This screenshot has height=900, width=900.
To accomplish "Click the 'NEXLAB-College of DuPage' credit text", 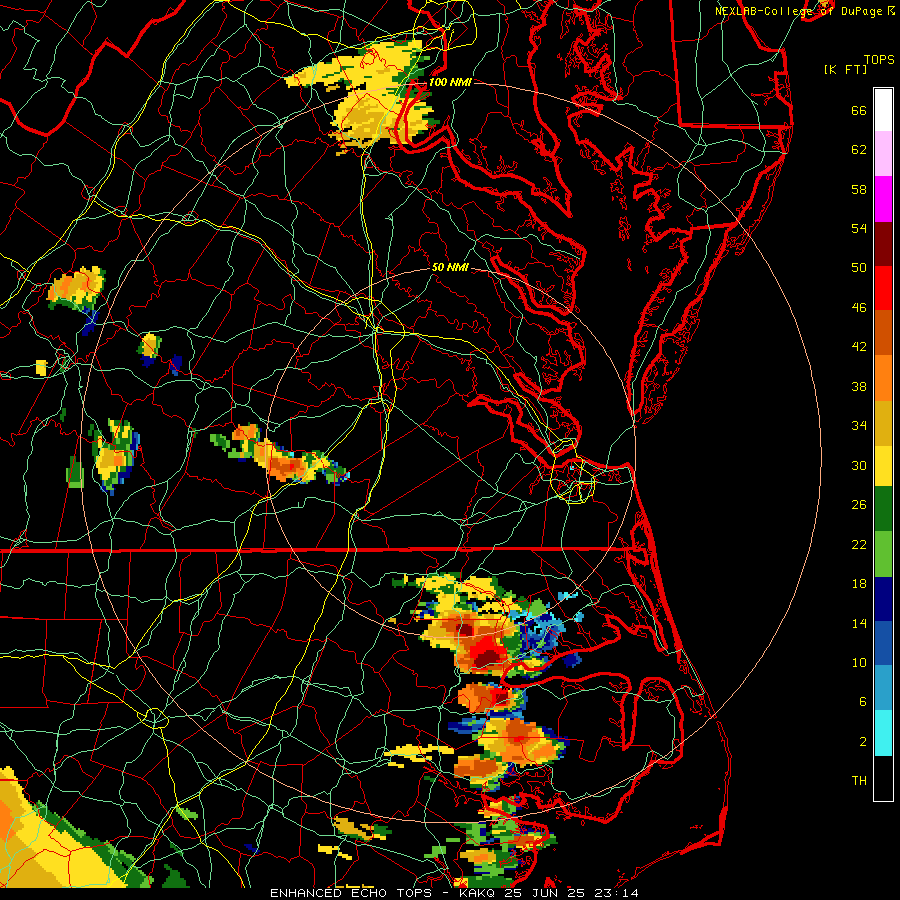I will (798, 11).
